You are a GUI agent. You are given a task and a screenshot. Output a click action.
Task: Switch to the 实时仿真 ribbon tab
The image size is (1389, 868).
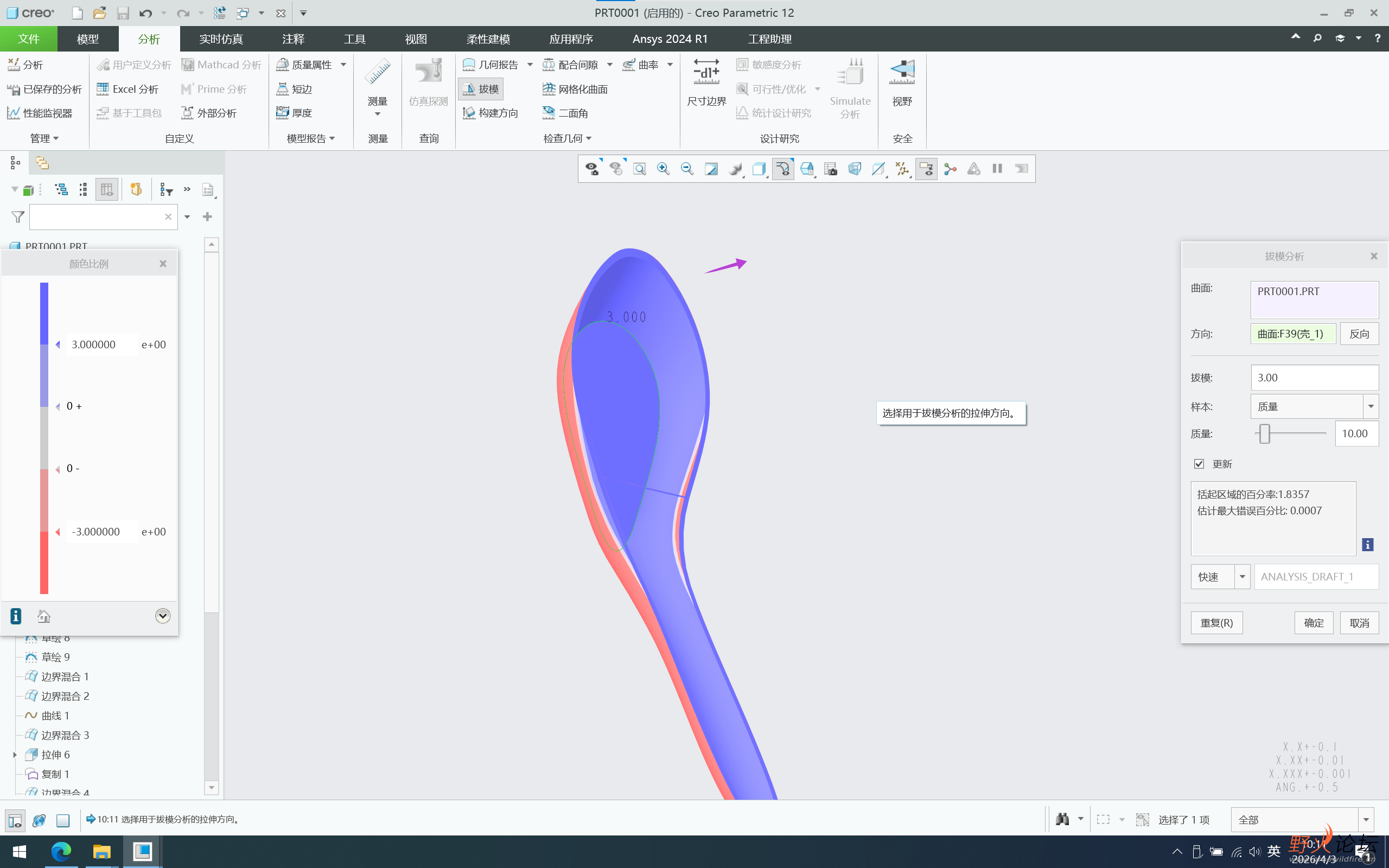(221, 39)
